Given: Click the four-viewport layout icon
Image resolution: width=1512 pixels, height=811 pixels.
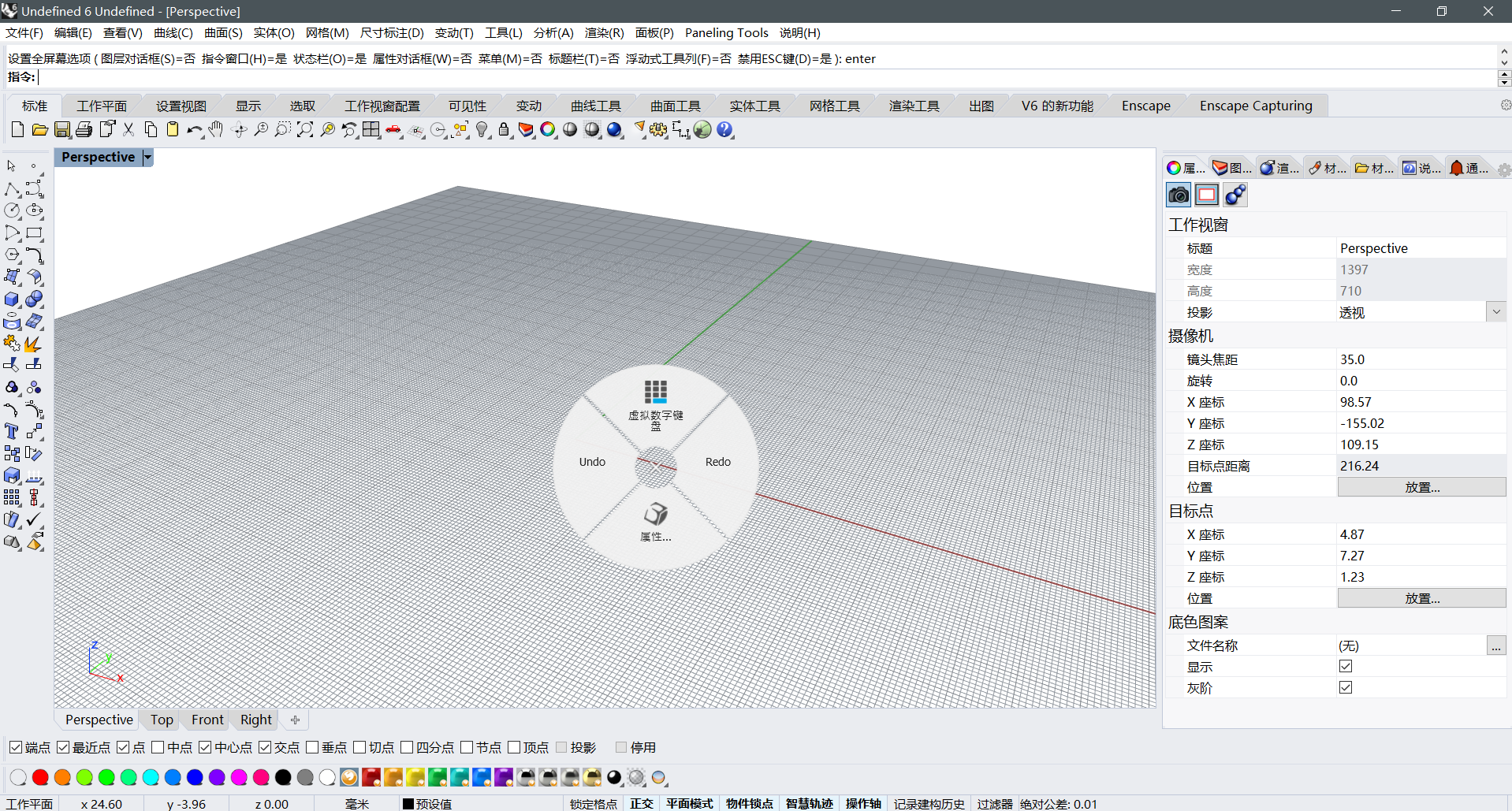Looking at the screenshot, I should [x=371, y=130].
